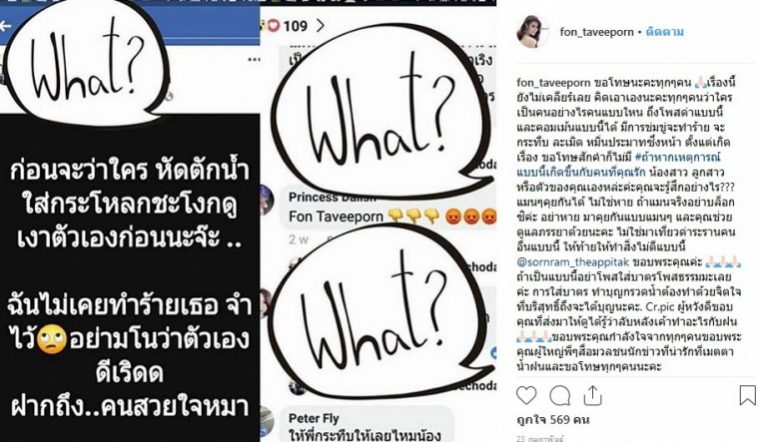Go back with the left arrow icon
The width and height of the screenshot is (759, 442).
5,26
